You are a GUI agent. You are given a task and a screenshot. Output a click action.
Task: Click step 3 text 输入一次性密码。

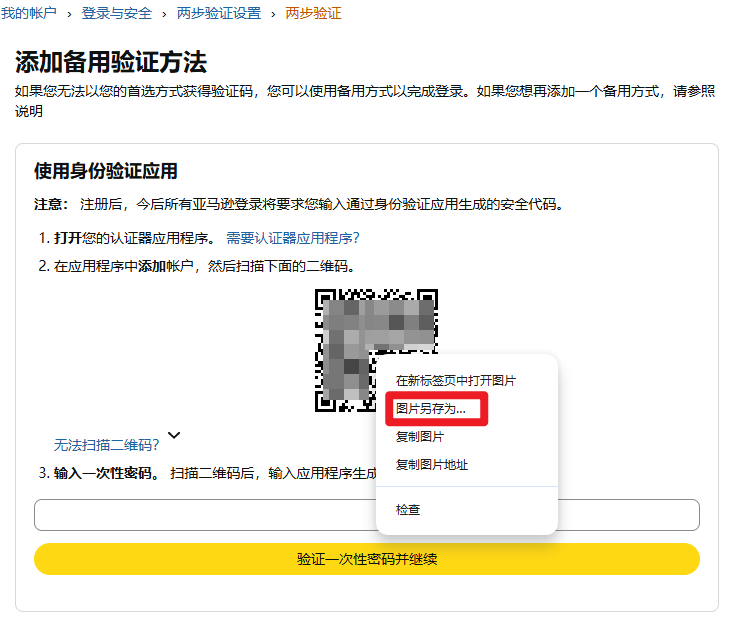(107, 473)
